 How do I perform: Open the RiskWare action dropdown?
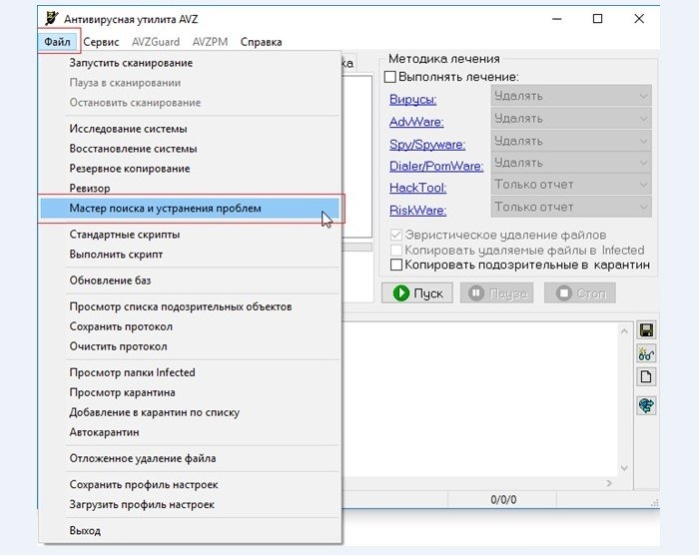(571, 207)
